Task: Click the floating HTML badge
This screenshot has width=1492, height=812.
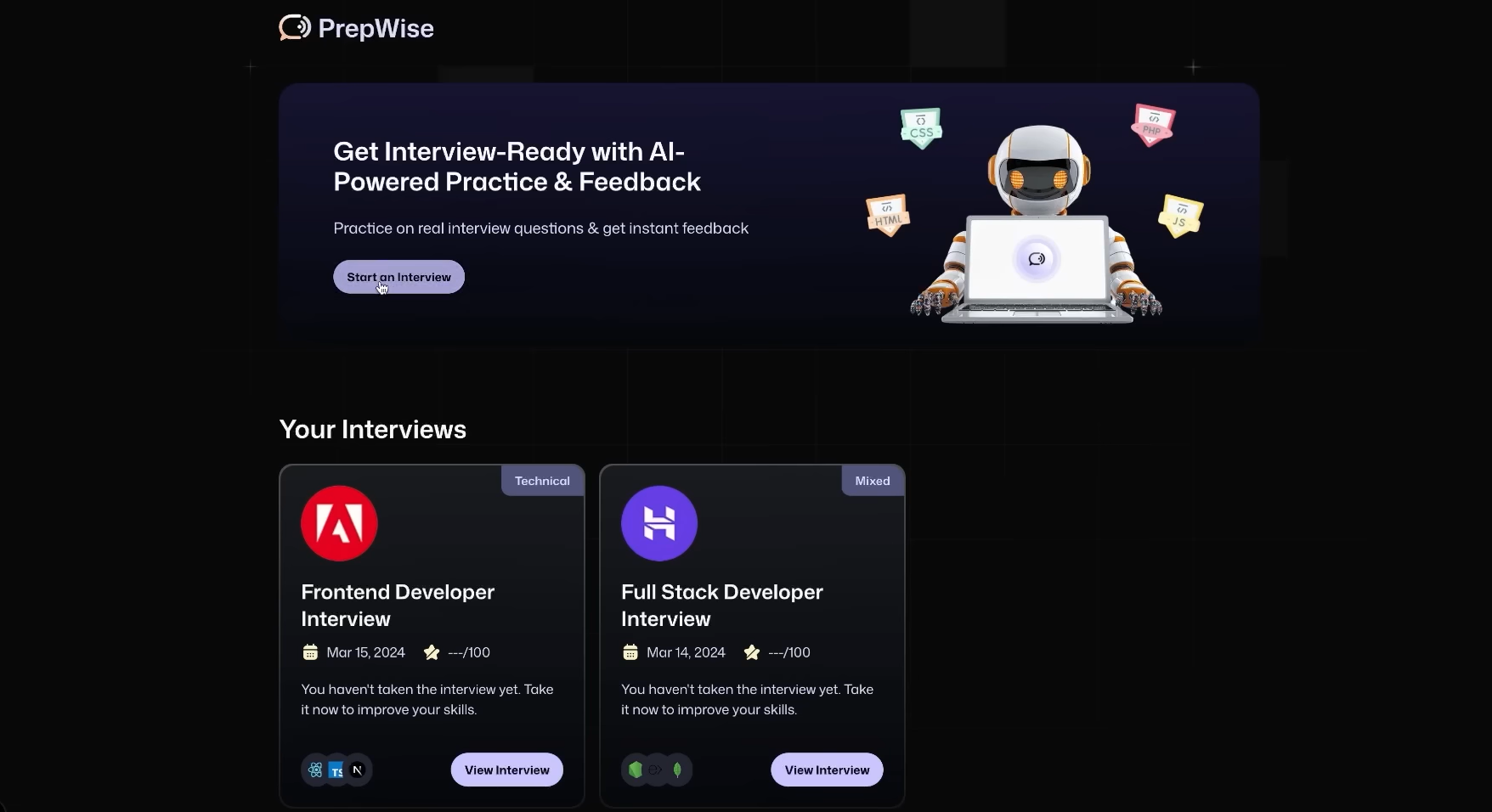Action: coord(888,216)
